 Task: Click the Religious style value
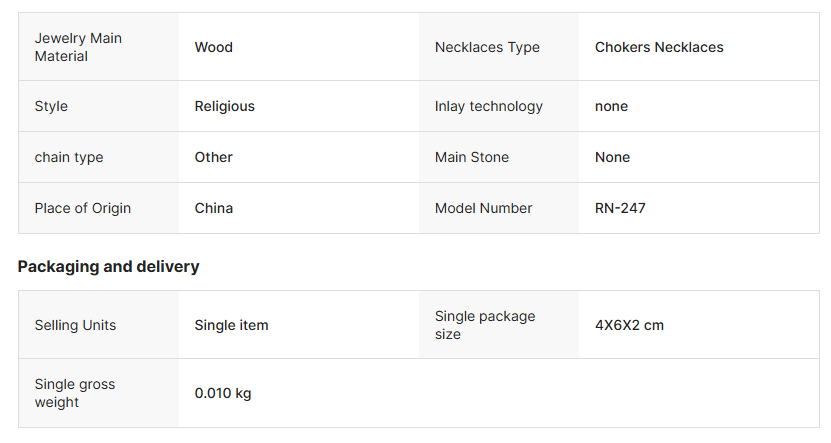[x=224, y=106]
